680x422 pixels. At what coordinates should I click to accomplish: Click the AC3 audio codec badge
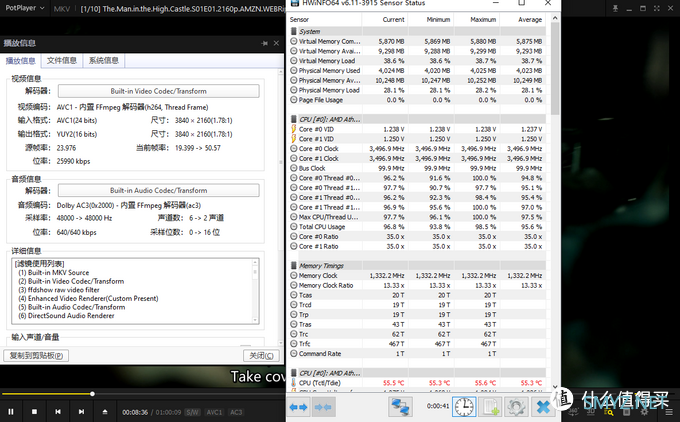tap(236, 412)
